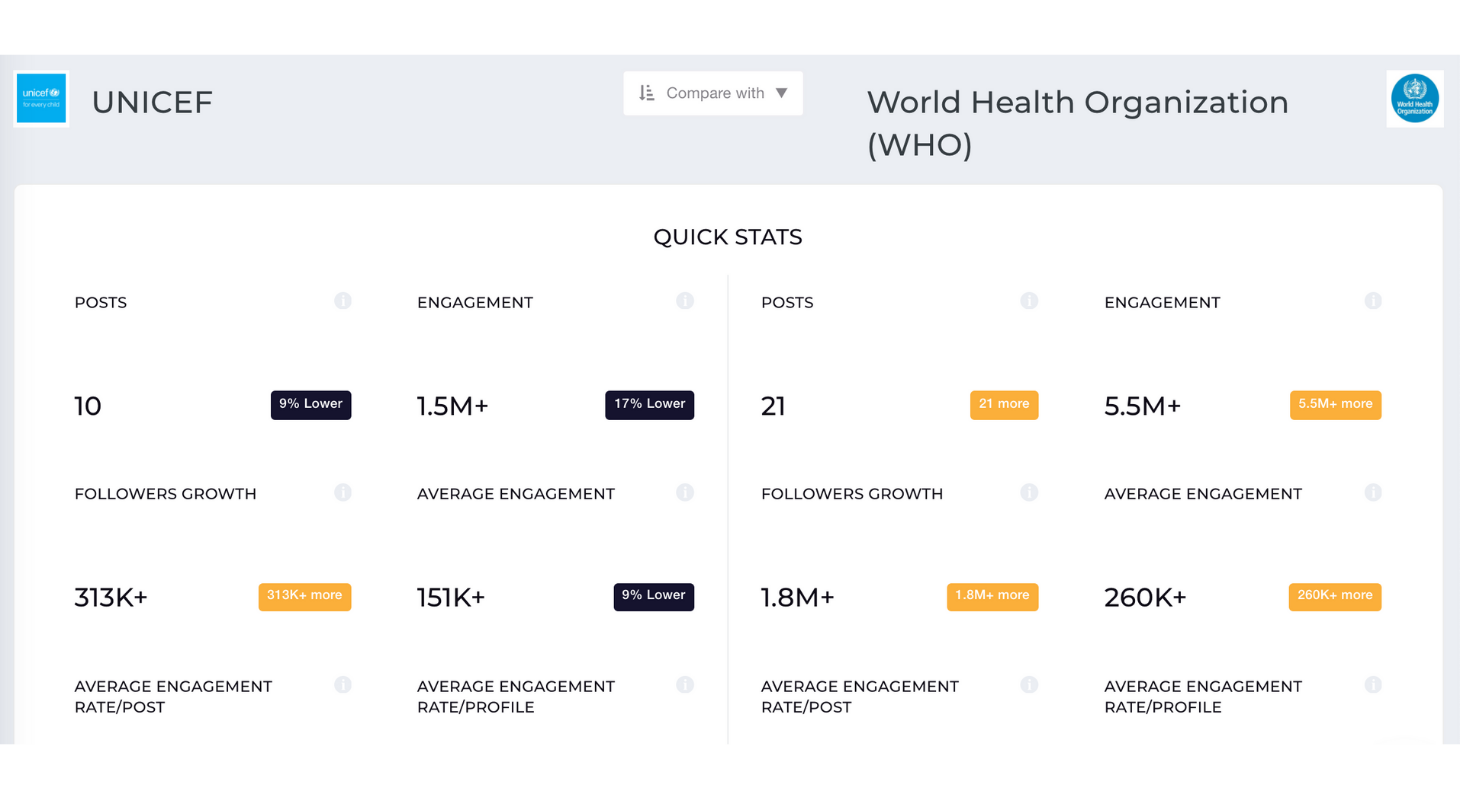Click info icon beside WHO AVERAGE ENGAGEMENT RATE/PROFILE
Screen dimensions: 1460x800
tap(1373, 685)
